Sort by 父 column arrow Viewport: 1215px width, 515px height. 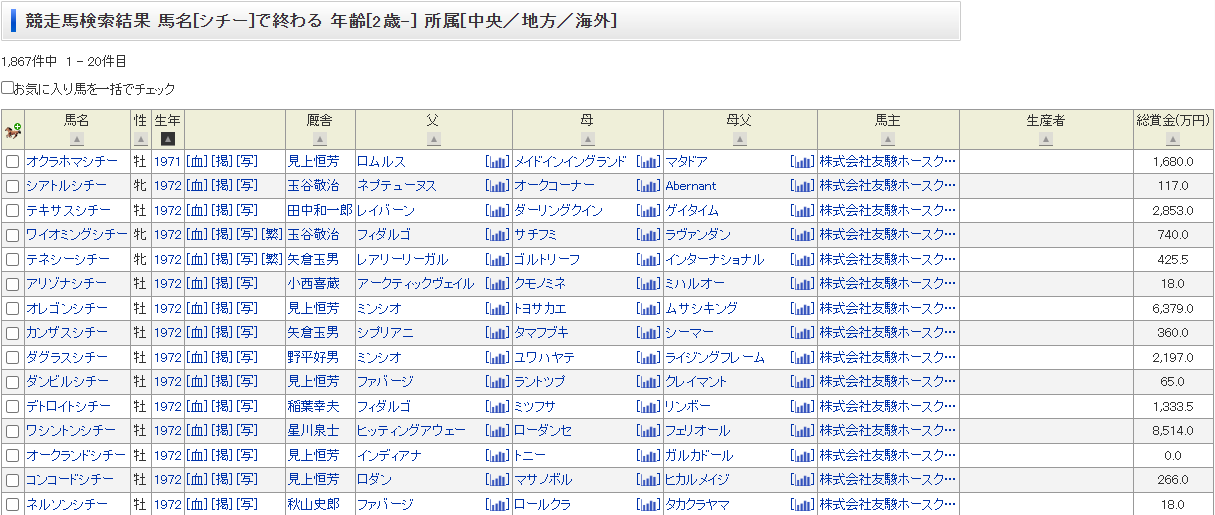[x=433, y=139]
